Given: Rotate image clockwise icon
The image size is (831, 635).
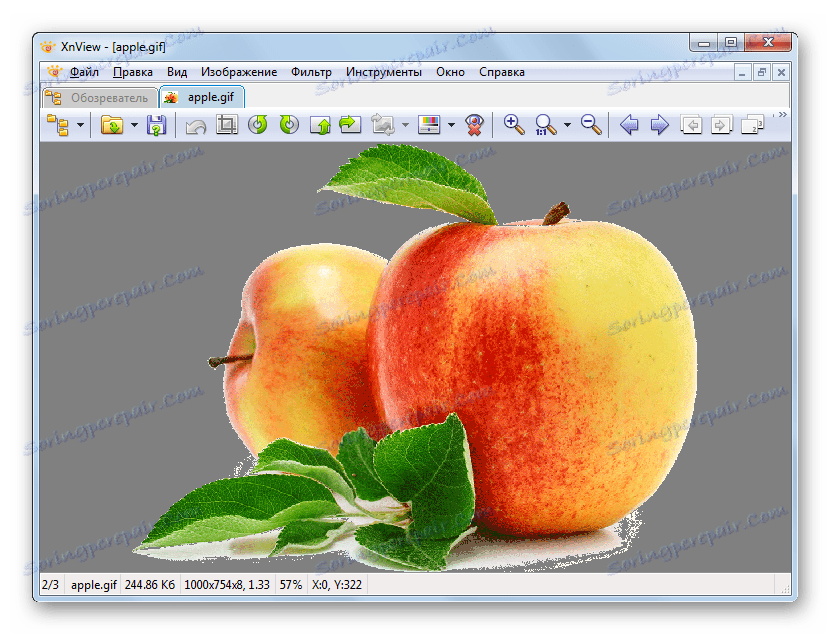Looking at the screenshot, I should tap(289, 125).
